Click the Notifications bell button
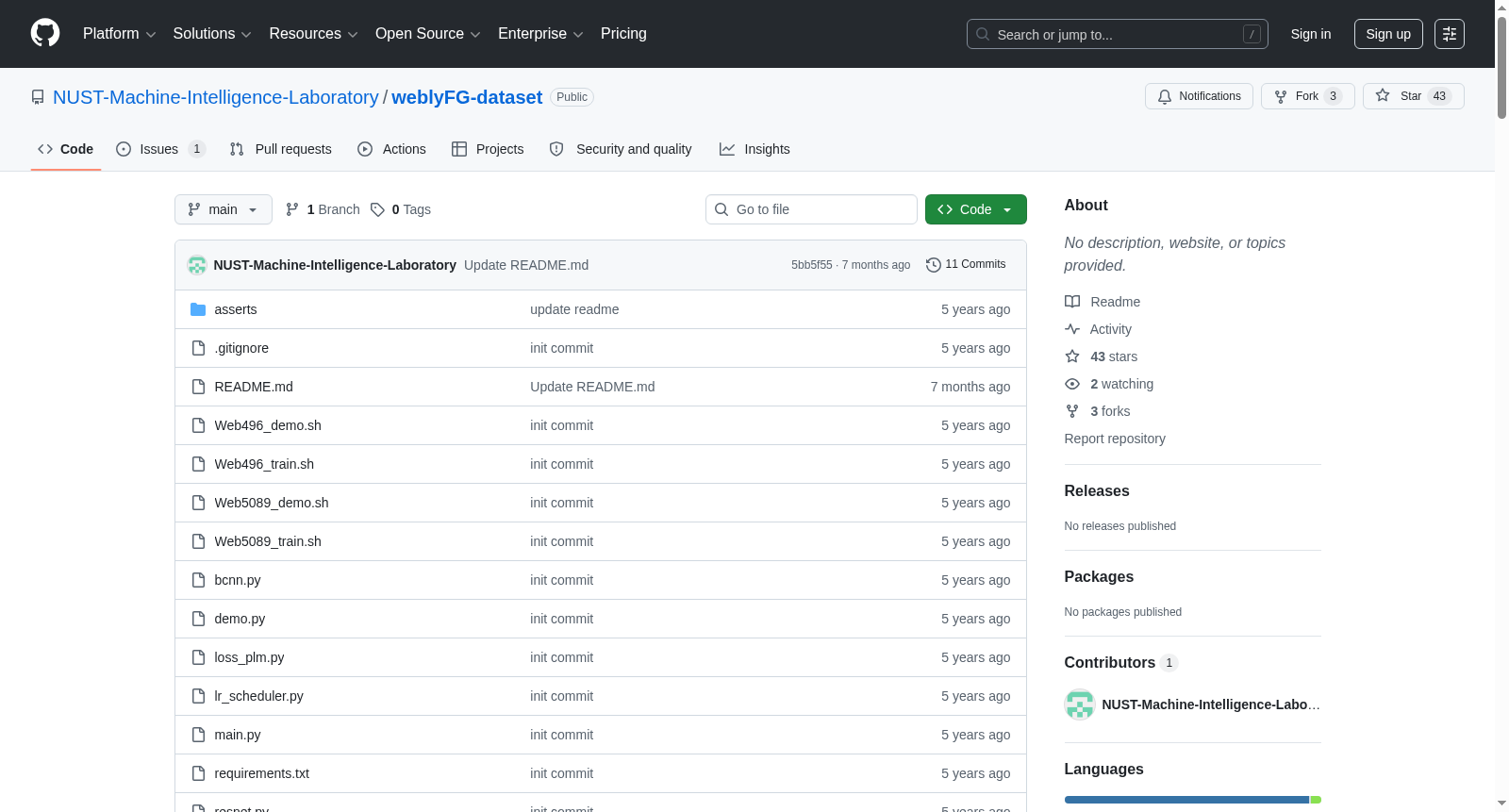1509x812 pixels. (x=1199, y=96)
